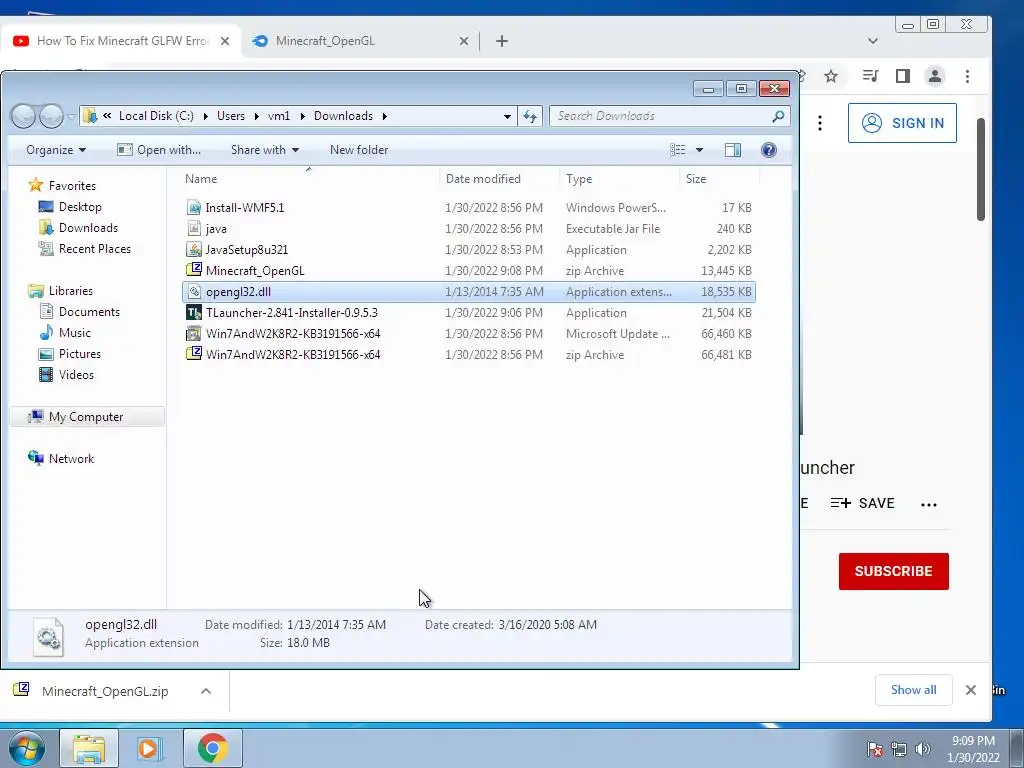Select the java jar file icon
Screen dimensions: 1024x768
tap(193, 229)
